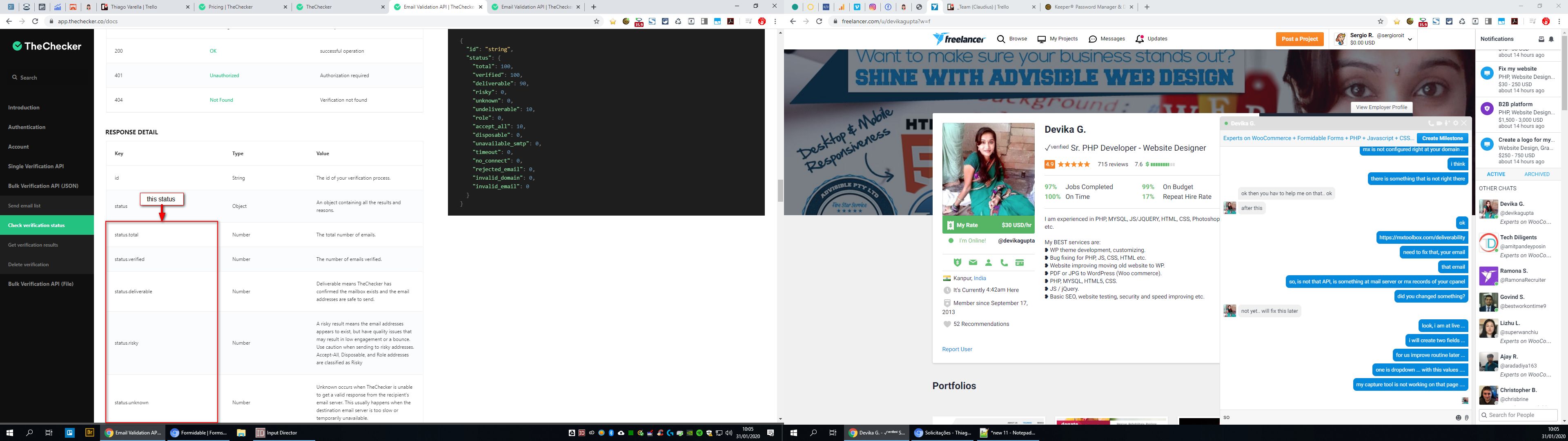
Task: Open Get verification results in sidebar
Action: click(x=33, y=245)
